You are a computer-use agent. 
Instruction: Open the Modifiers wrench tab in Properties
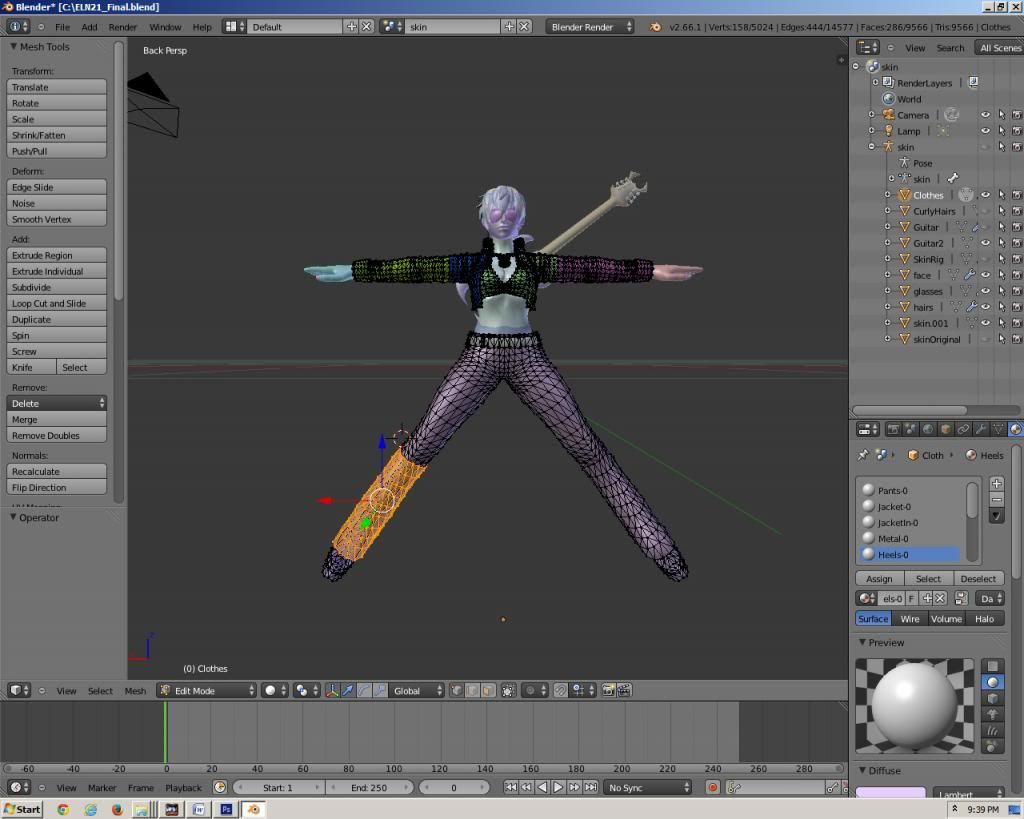pyautogui.click(x=980, y=429)
